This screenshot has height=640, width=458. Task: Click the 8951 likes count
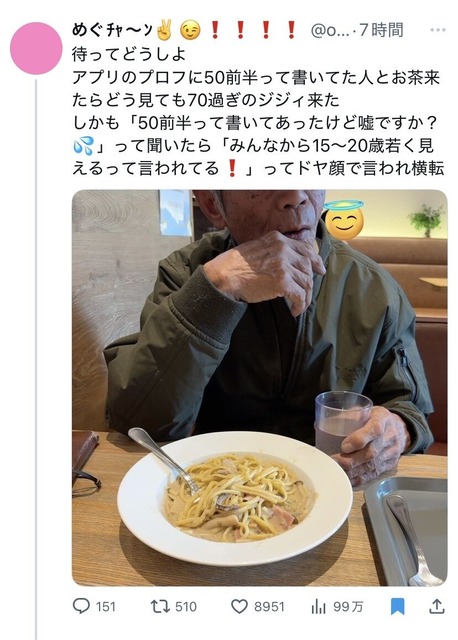(269, 607)
